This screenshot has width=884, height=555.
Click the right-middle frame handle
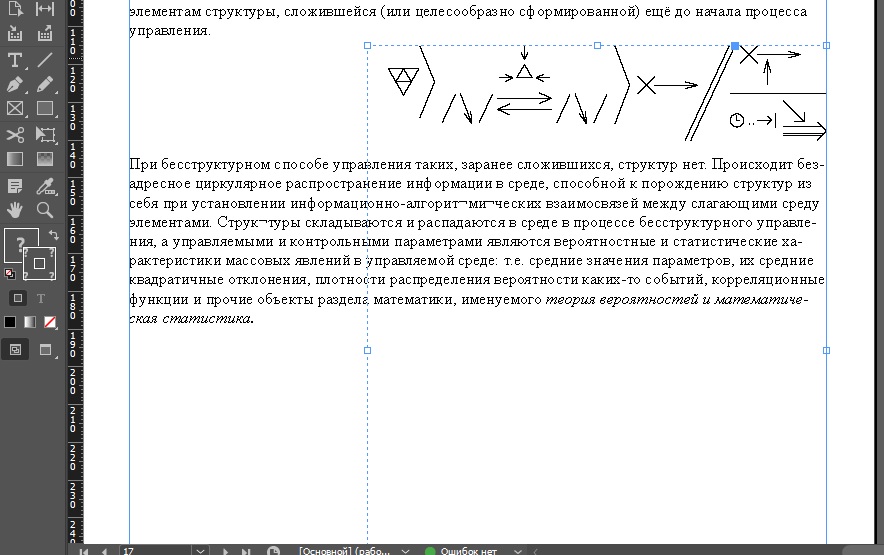(826, 350)
